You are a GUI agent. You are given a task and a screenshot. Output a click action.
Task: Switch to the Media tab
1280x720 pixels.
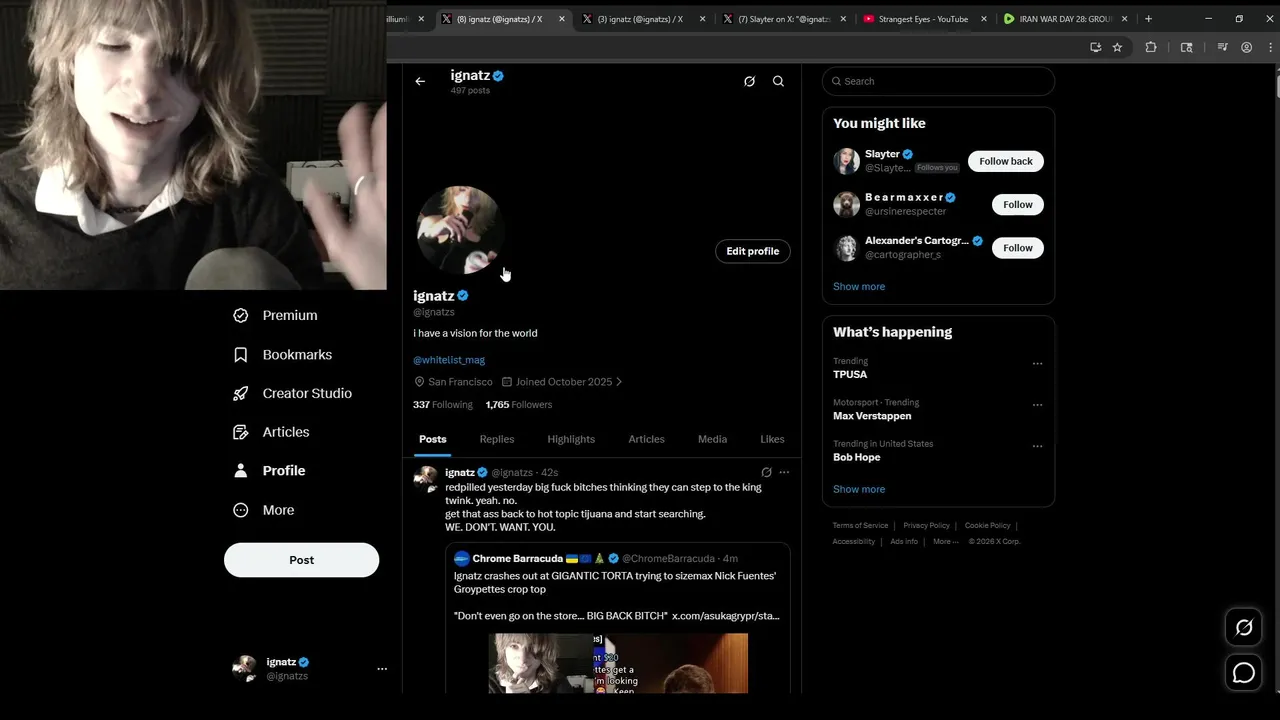pyautogui.click(x=712, y=439)
